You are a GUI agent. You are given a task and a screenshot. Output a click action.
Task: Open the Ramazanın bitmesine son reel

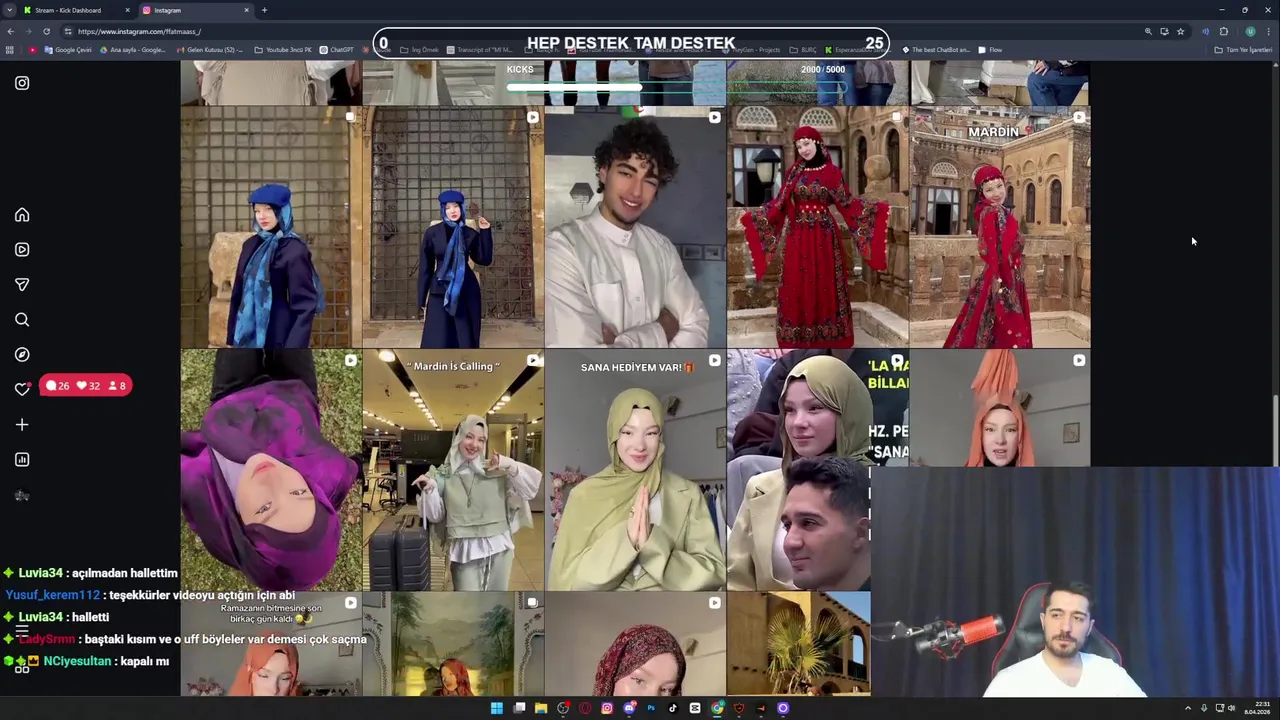(271, 645)
